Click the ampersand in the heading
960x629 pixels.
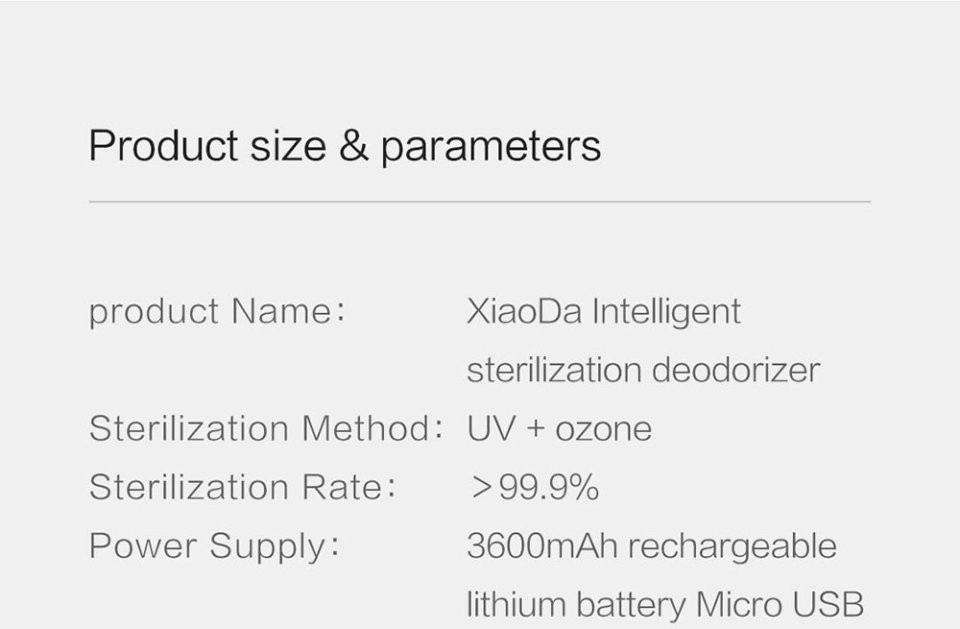pos(353,146)
